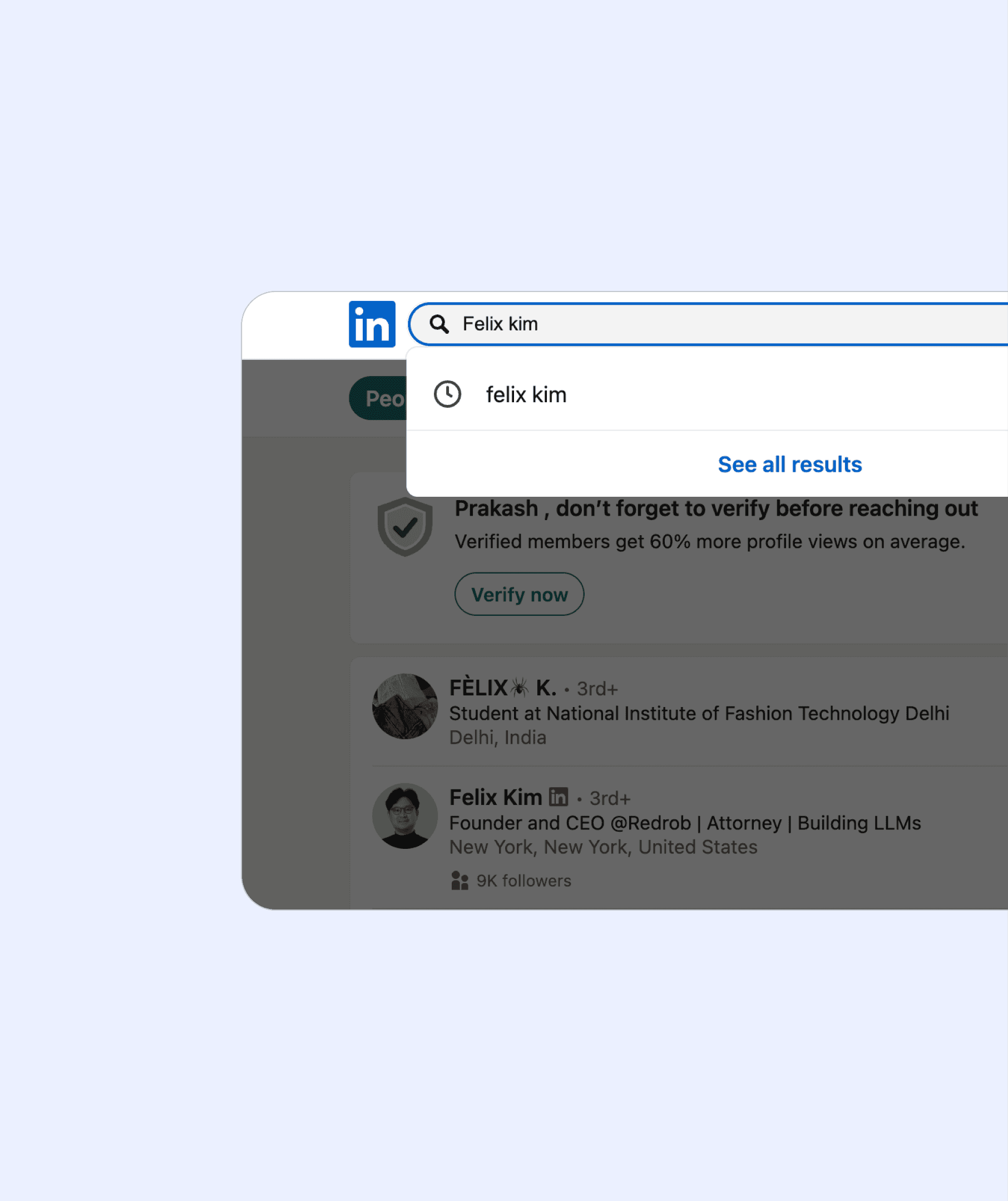Click the recent search clock icon
This screenshot has width=1008, height=1201.
tap(447, 394)
